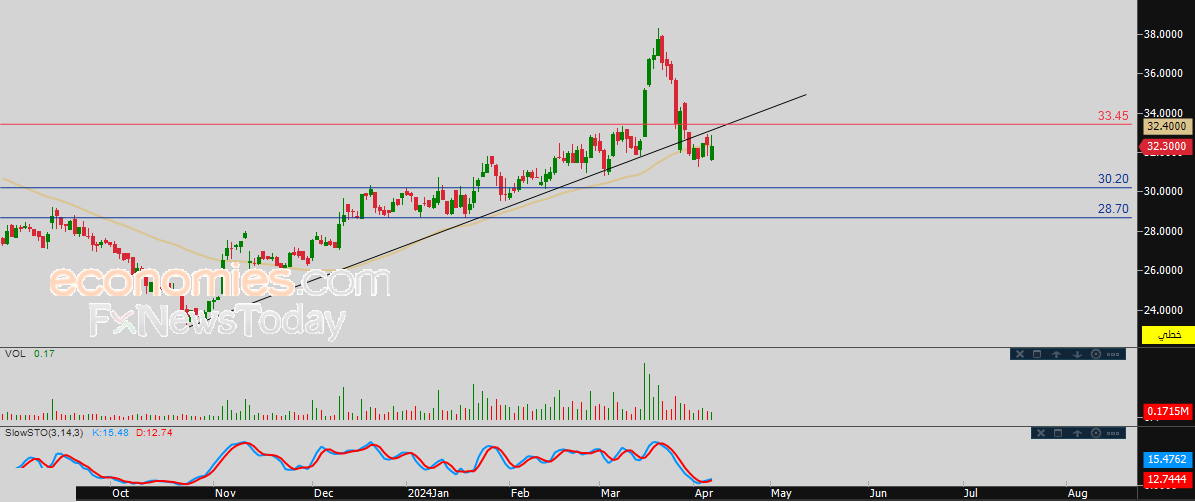Screen dimensions: 1195x502
Task: Select the 28.70 support level label
Action: point(1113,207)
